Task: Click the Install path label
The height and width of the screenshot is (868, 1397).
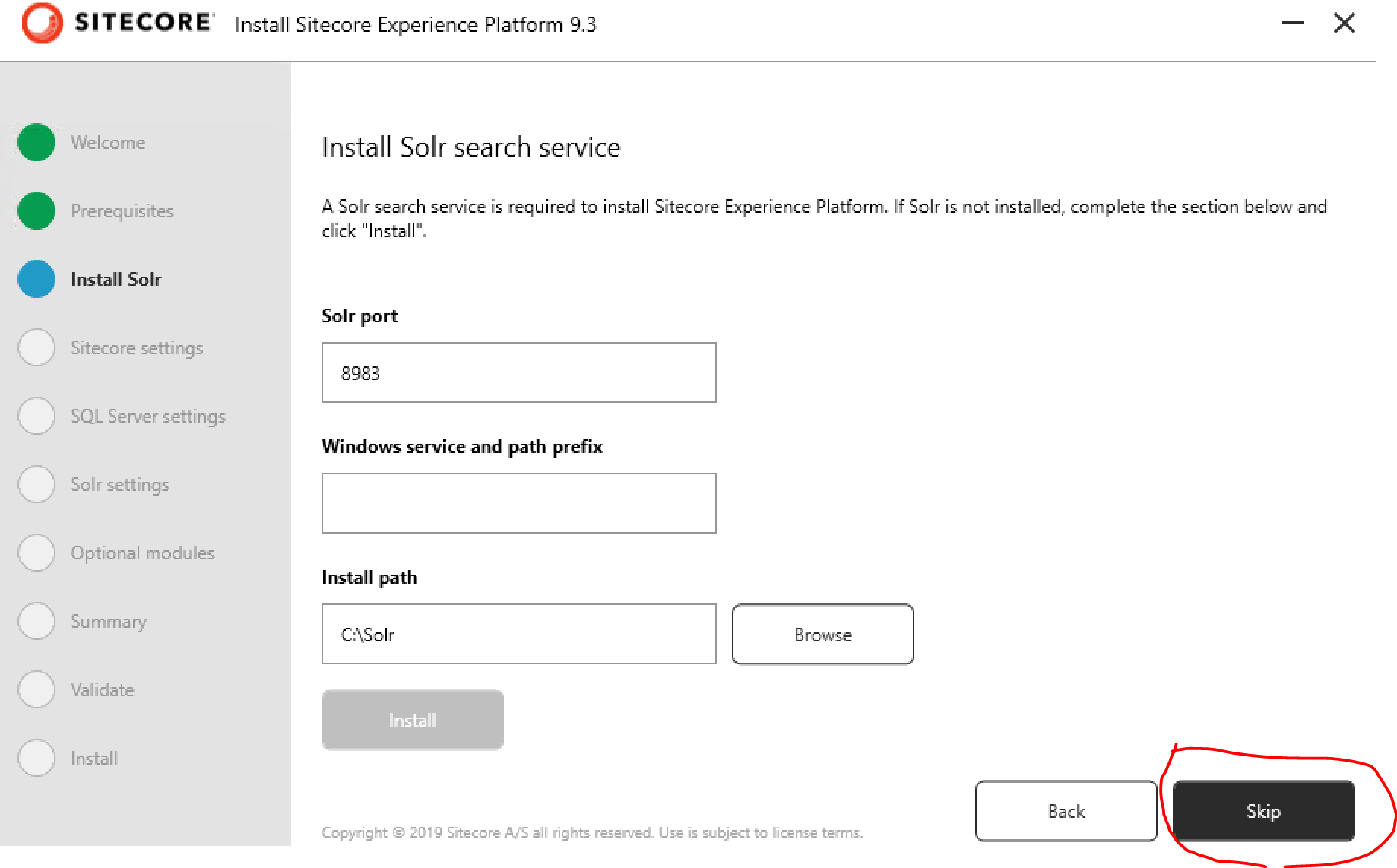Action: coord(369,578)
